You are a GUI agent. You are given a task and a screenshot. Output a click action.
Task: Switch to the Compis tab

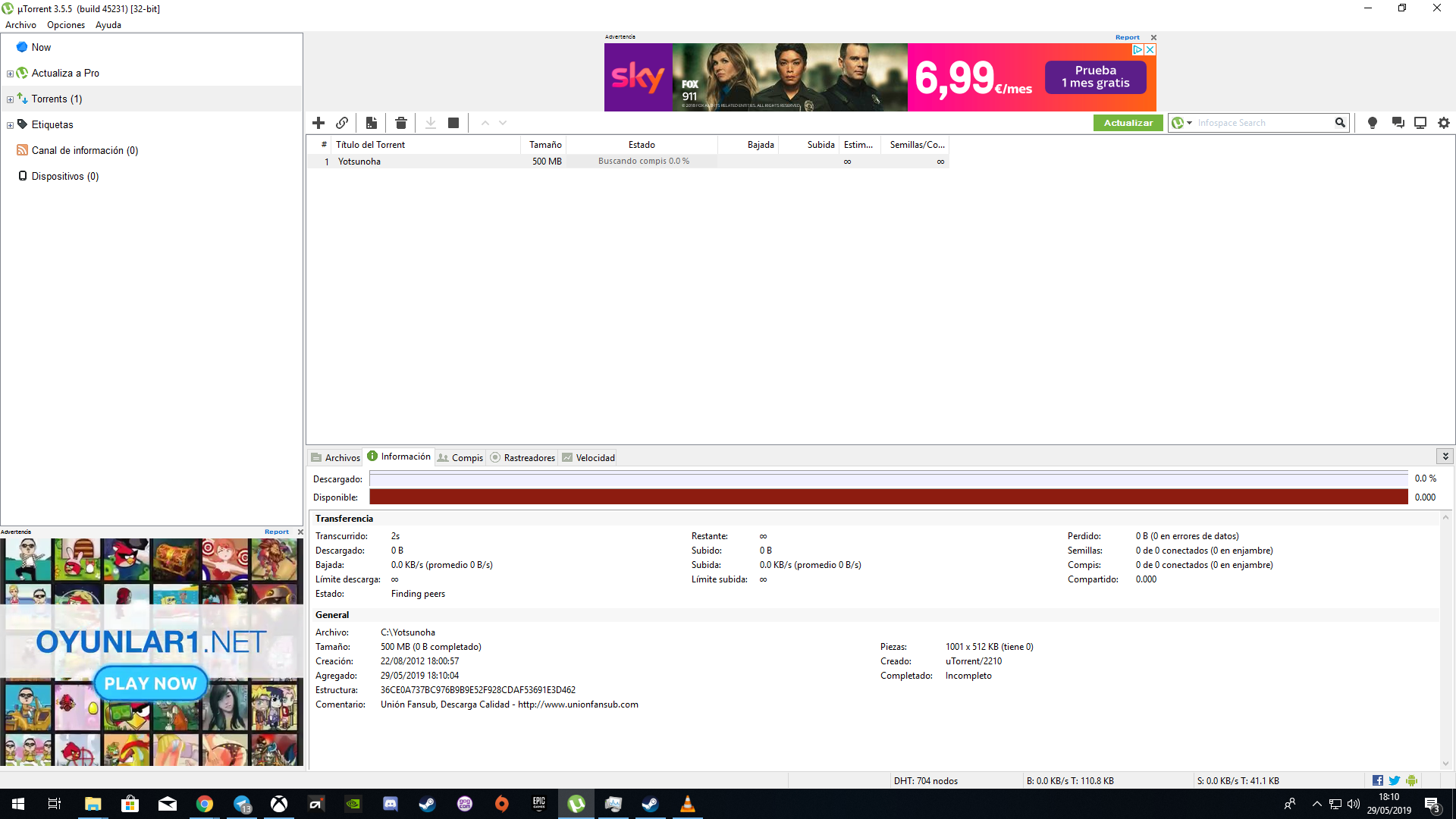(x=460, y=457)
